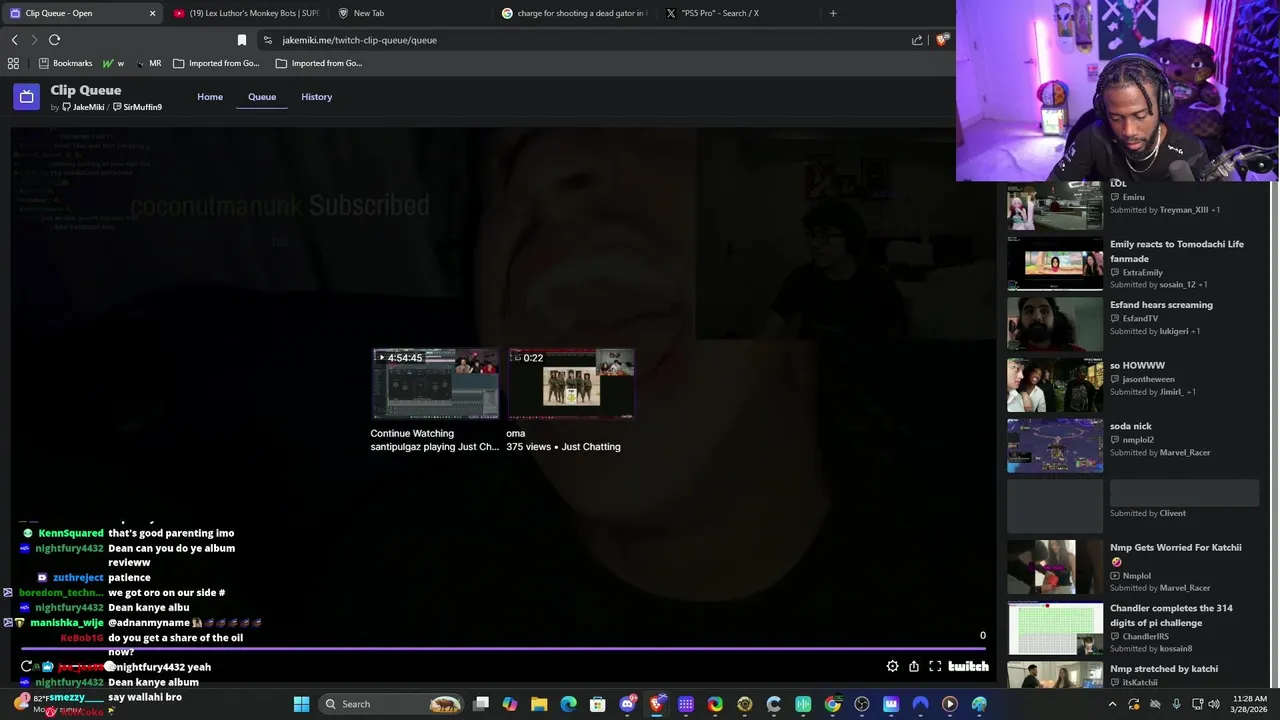Click the Clip Queue TV logo icon
Screen dimensions: 1280x720
27,97
